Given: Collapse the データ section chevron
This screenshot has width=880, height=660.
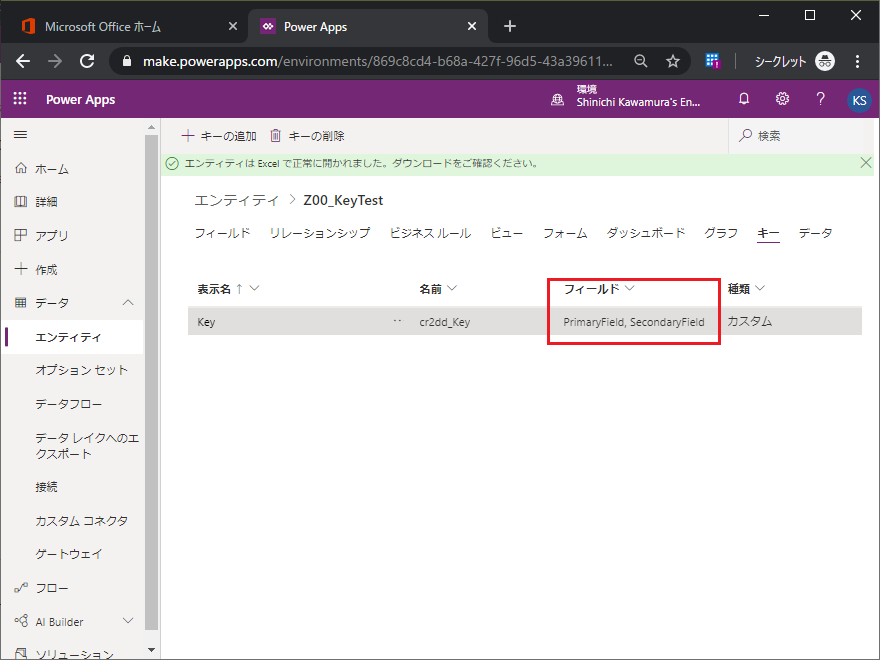Looking at the screenshot, I should click(128, 302).
